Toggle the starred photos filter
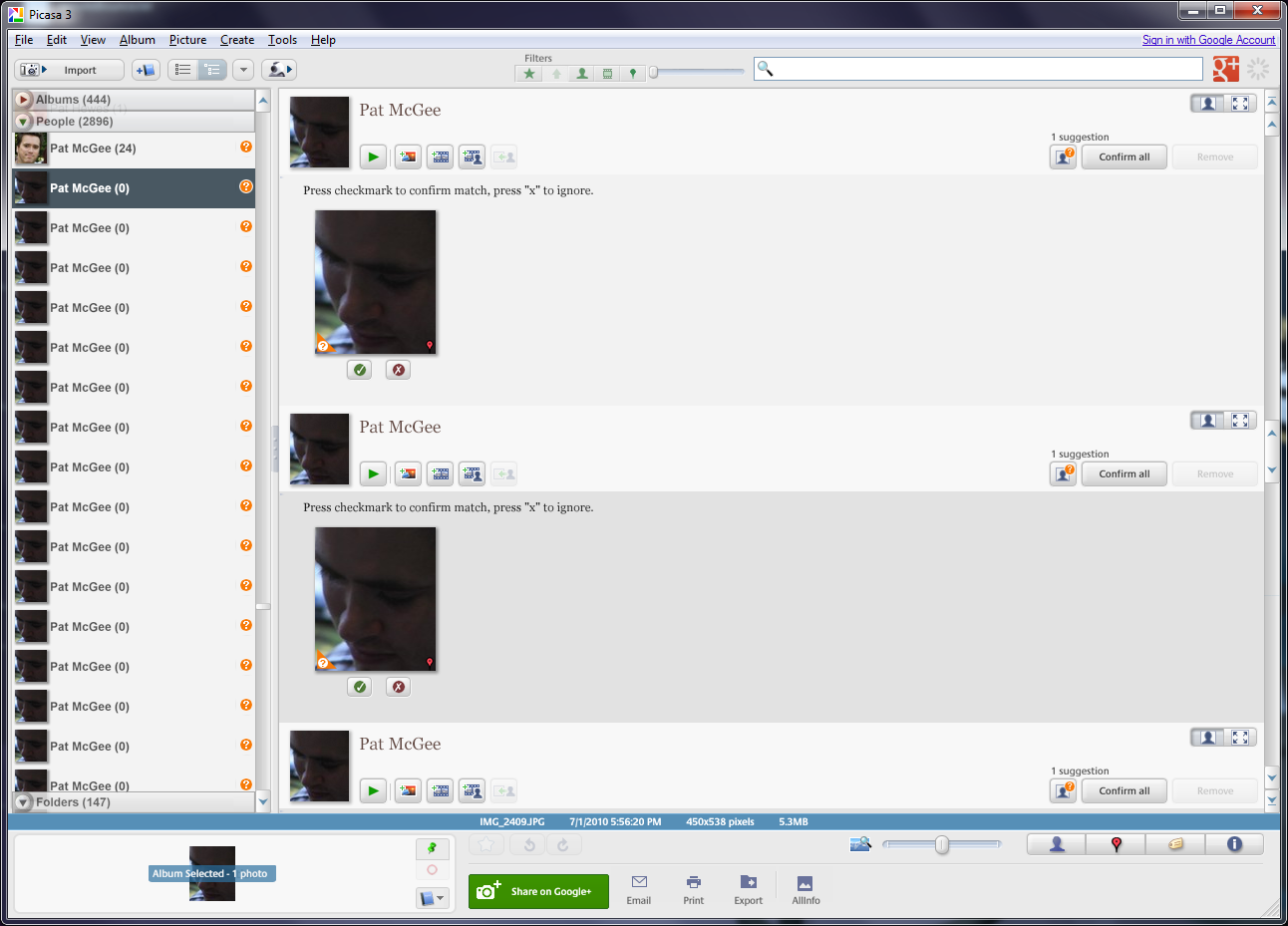This screenshot has height=926, width=1288. click(x=529, y=74)
